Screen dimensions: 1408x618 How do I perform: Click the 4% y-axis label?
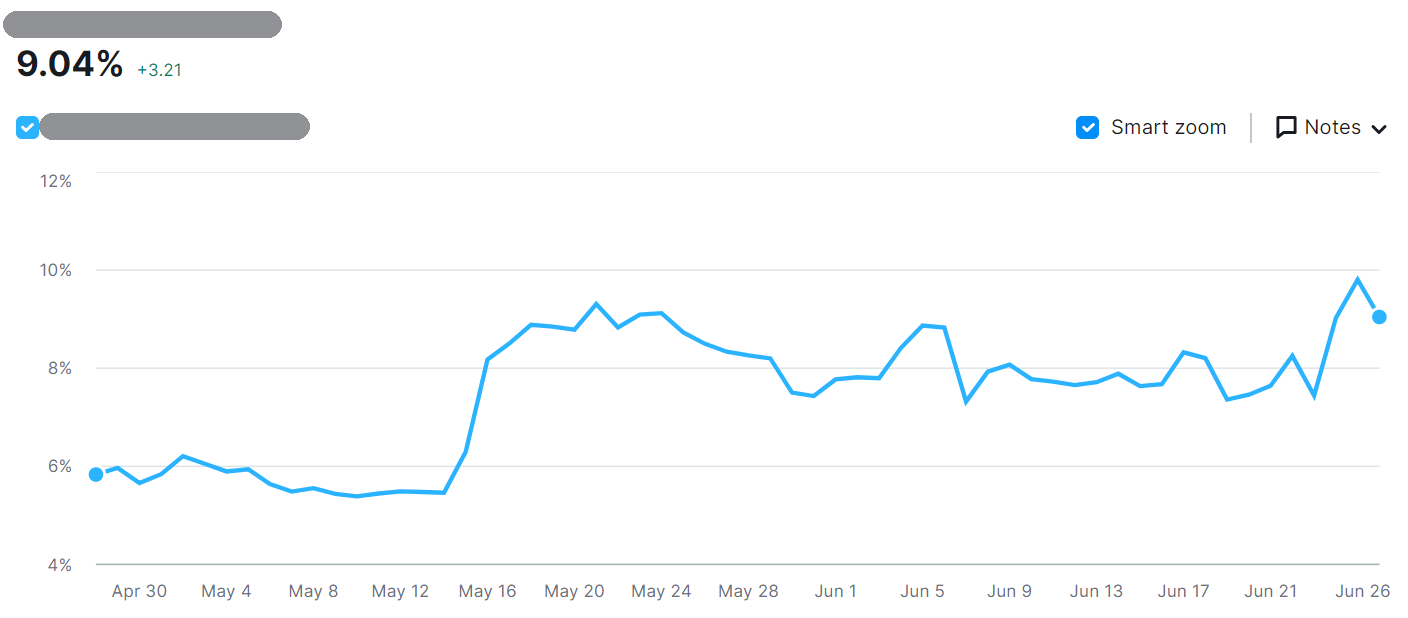[59, 565]
